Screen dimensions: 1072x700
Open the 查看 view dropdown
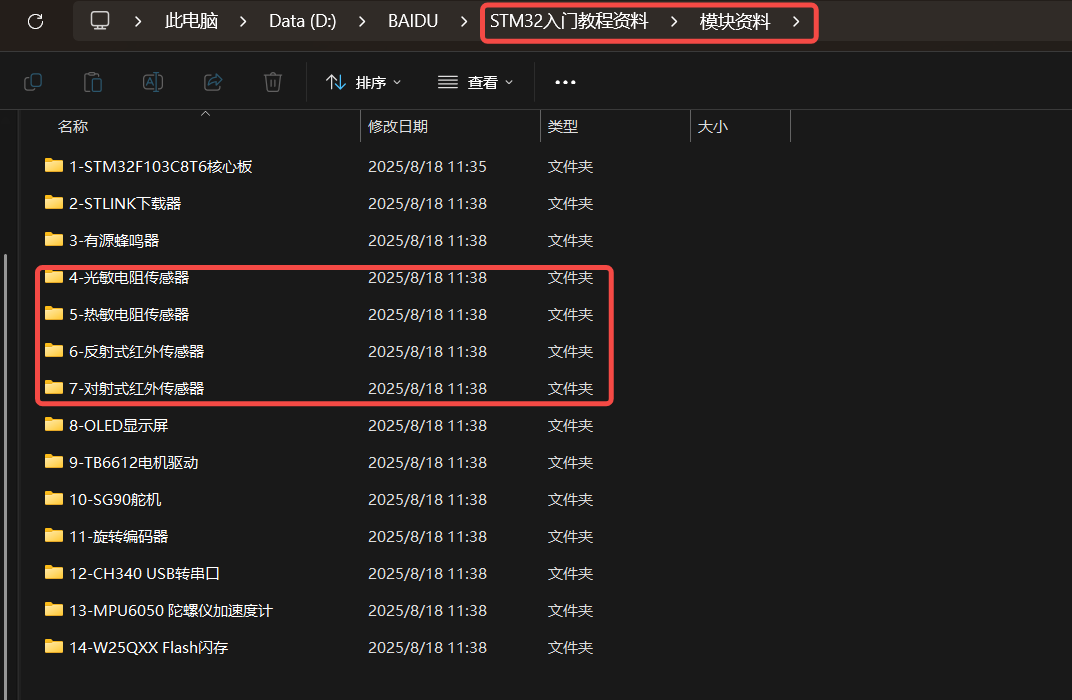[475, 82]
